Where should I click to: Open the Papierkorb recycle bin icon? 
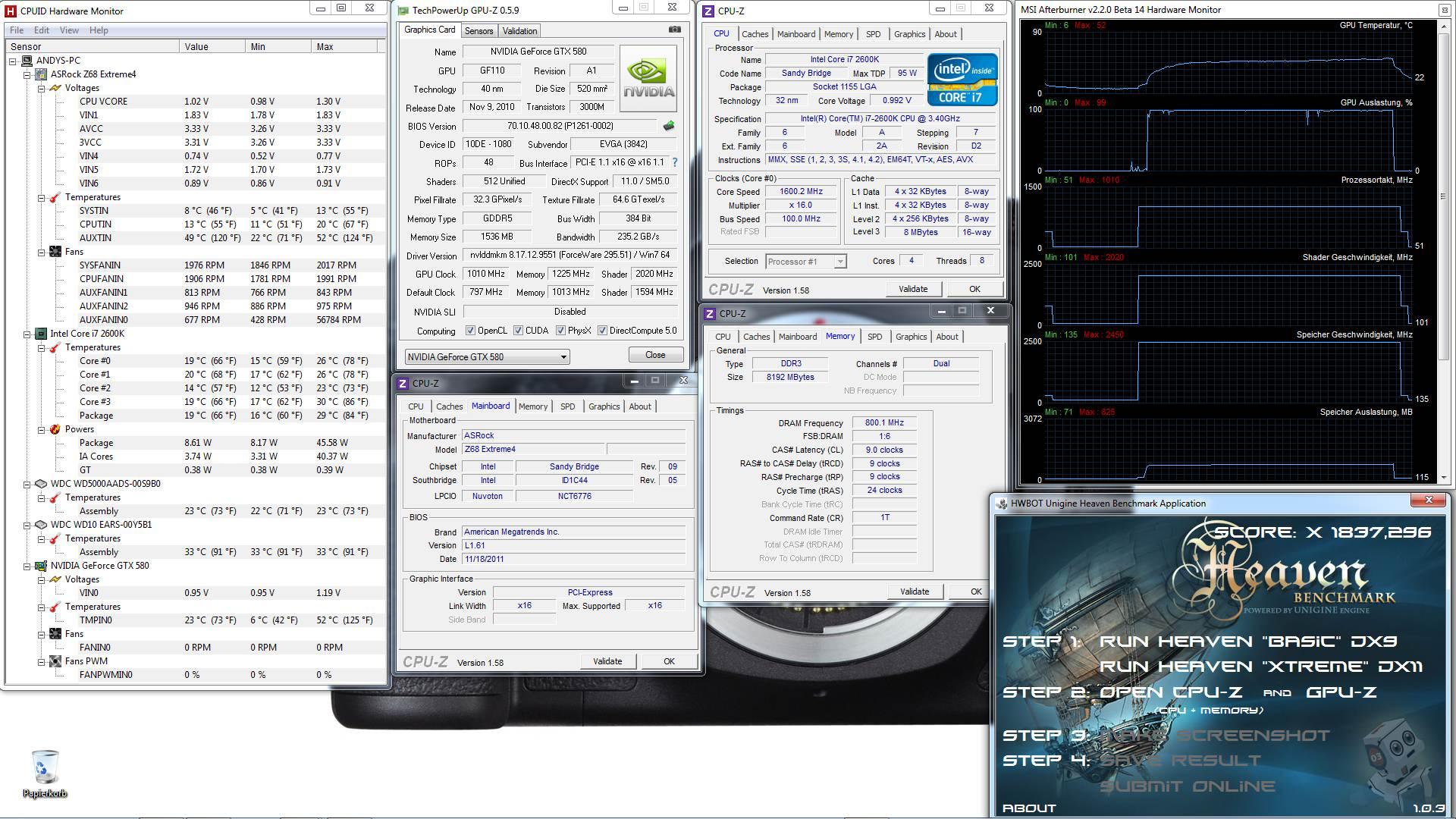pyautogui.click(x=45, y=767)
